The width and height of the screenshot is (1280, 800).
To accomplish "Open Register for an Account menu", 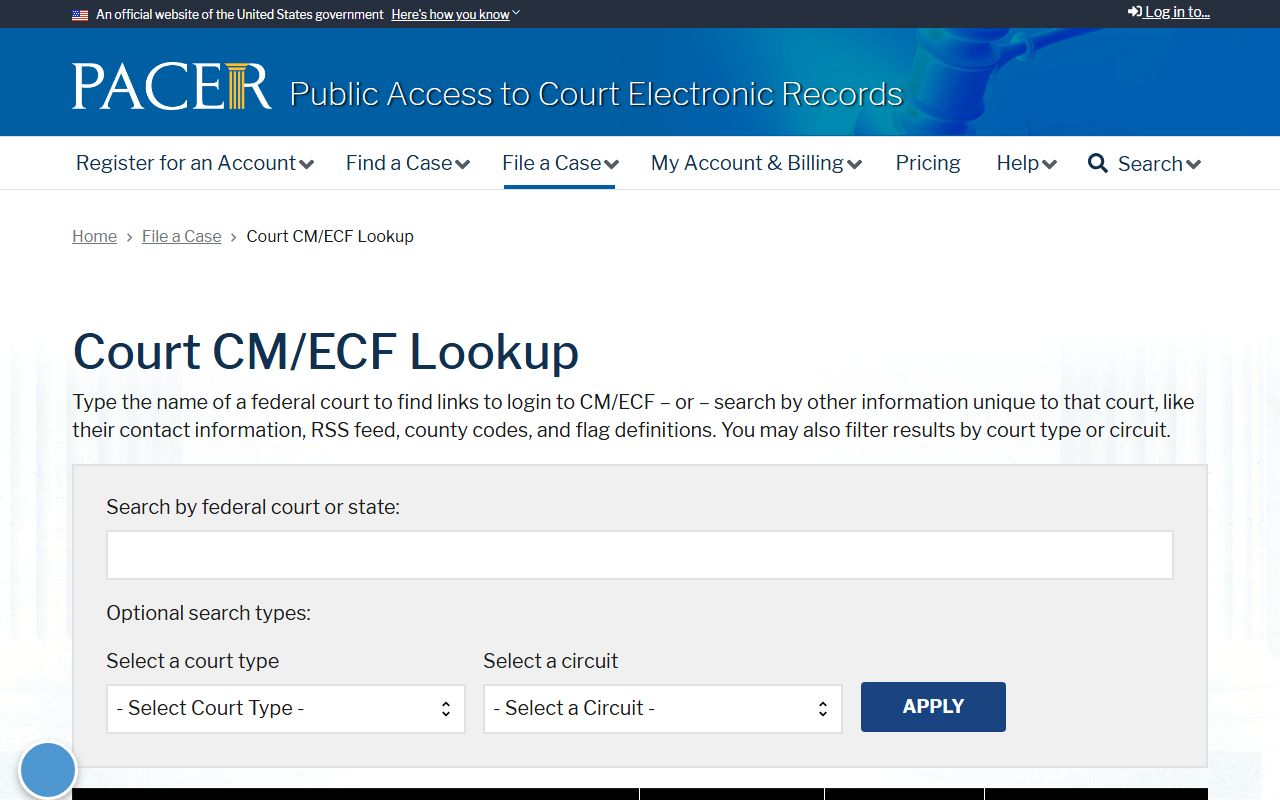I will (x=195, y=163).
